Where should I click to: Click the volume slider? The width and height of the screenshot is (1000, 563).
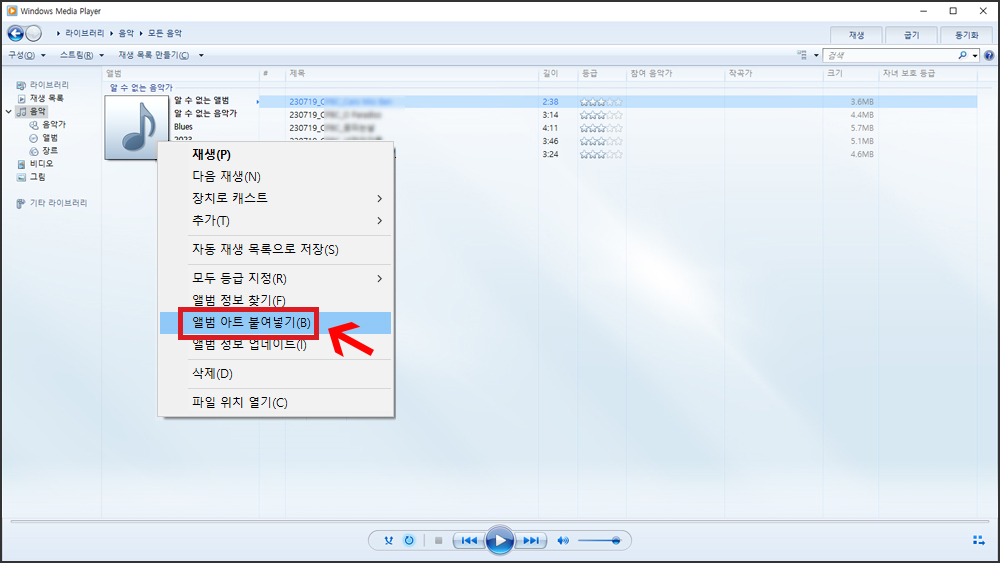[x=599, y=541]
